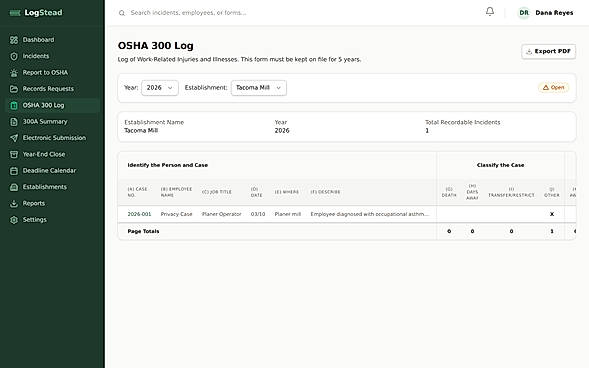Click the Year-End Close archive icon
Screen dimensions: 589x368
(x=14, y=154)
